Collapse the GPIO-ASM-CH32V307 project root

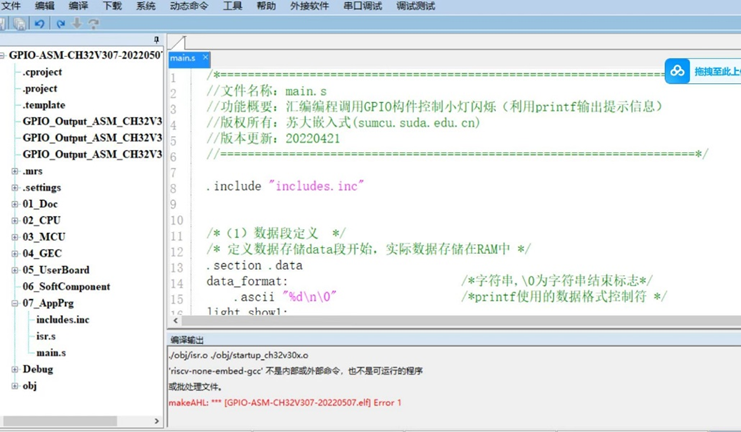coord(3,56)
